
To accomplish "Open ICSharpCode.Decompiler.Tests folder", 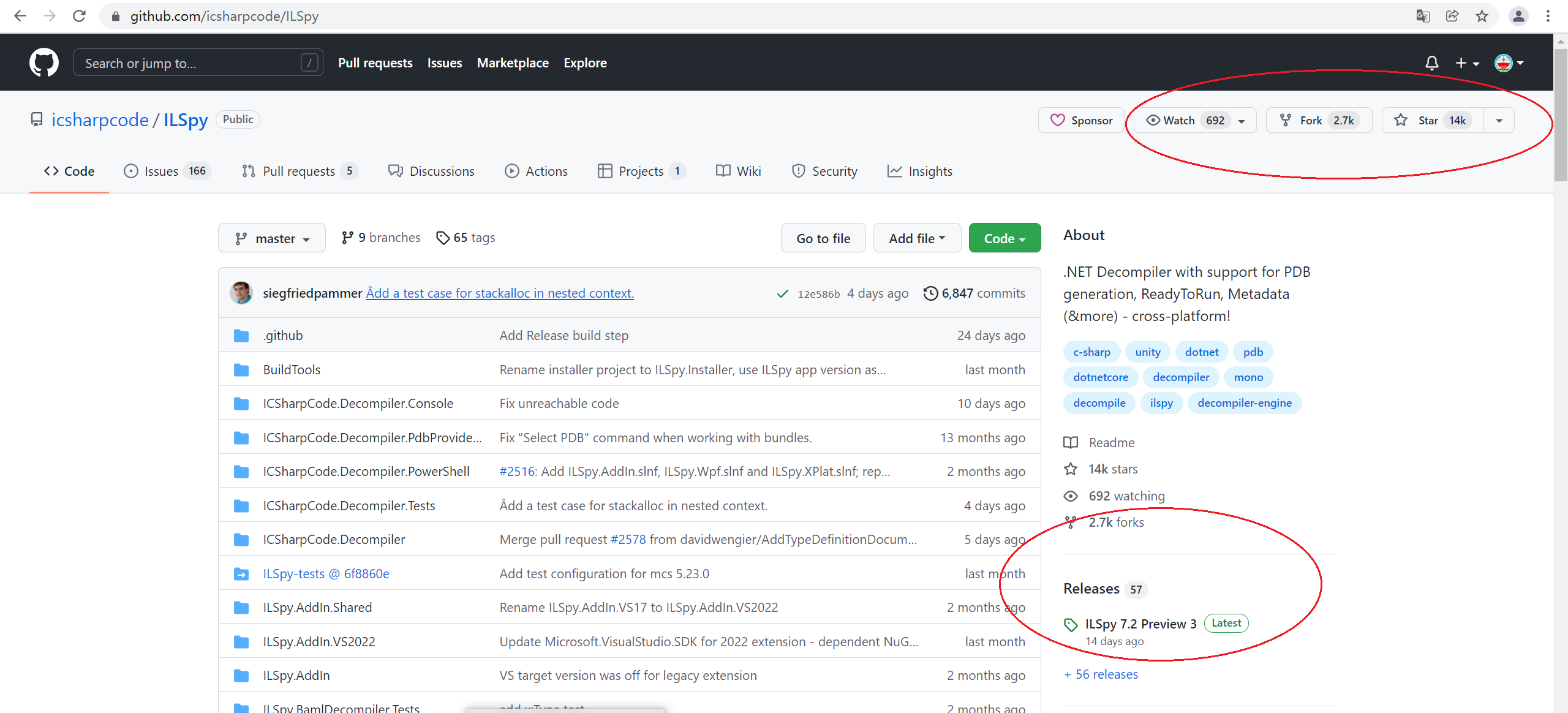I will click(x=349, y=505).
